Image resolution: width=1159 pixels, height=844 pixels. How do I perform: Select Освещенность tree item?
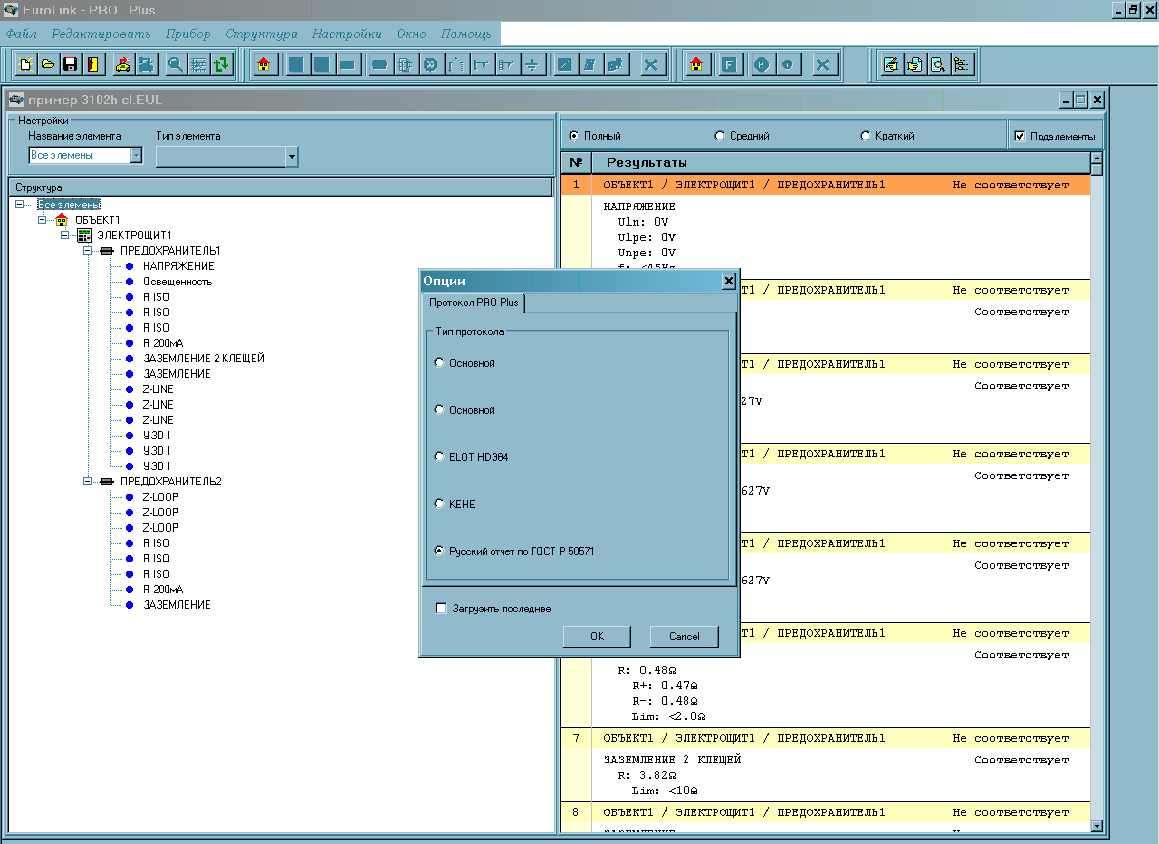tap(177, 282)
